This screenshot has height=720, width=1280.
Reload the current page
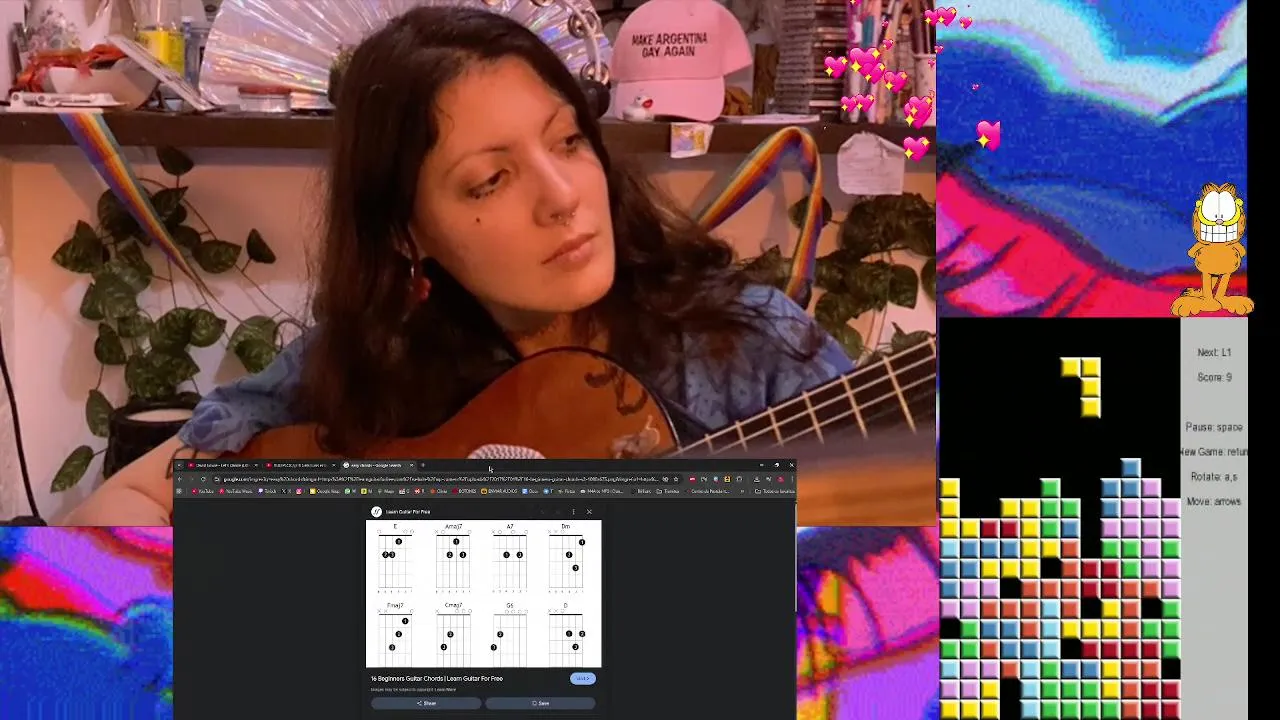pos(203,479)
